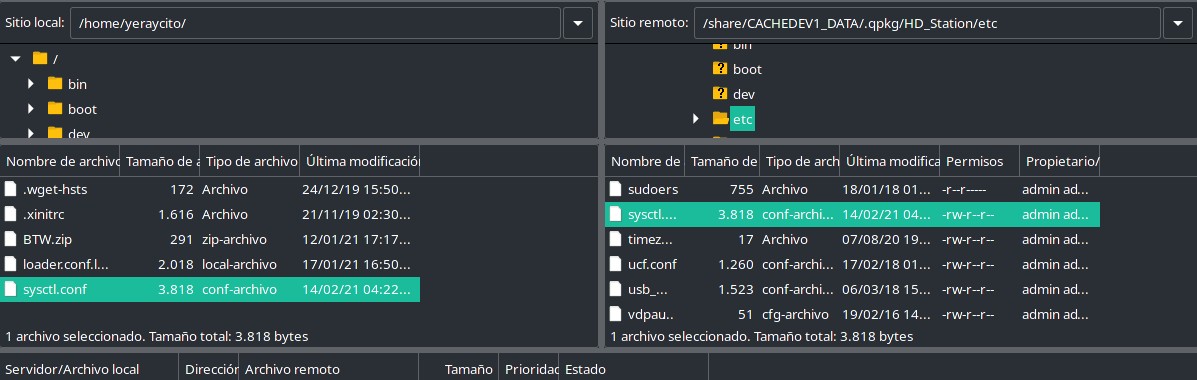Select remote file ucf.conf
The width and height of the screenshot is (1197, 380).
pos(852,265)
